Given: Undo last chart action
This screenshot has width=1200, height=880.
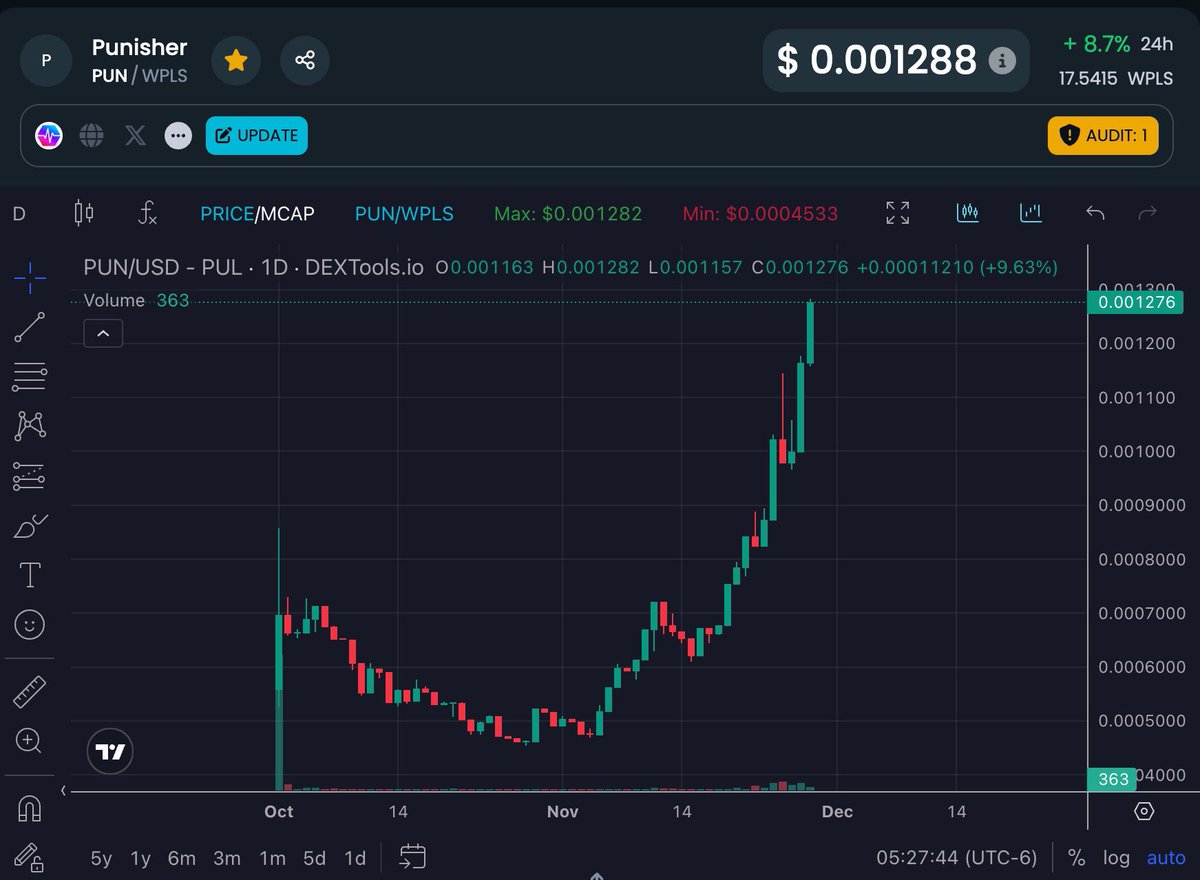Looking at the screenshot, I should click(1095, 213).
